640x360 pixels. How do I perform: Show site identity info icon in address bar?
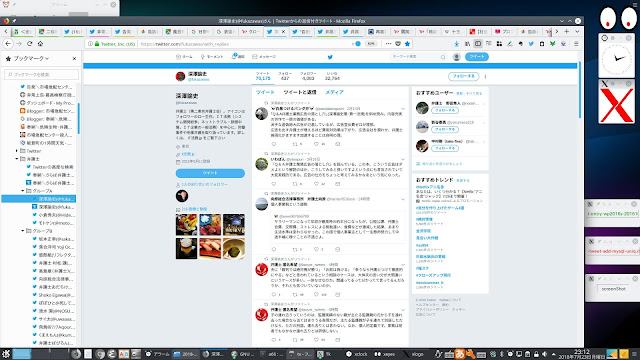click(x=91, y=44)
